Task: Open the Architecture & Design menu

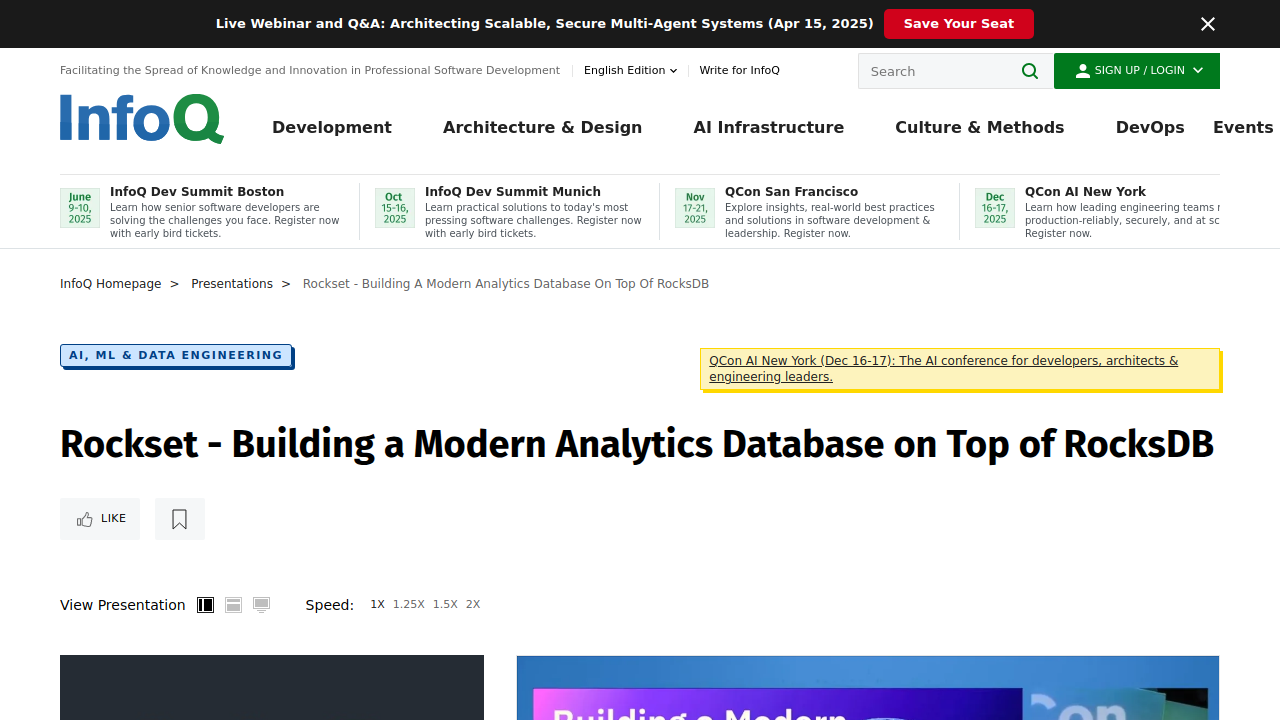Action: click(542, 127)
